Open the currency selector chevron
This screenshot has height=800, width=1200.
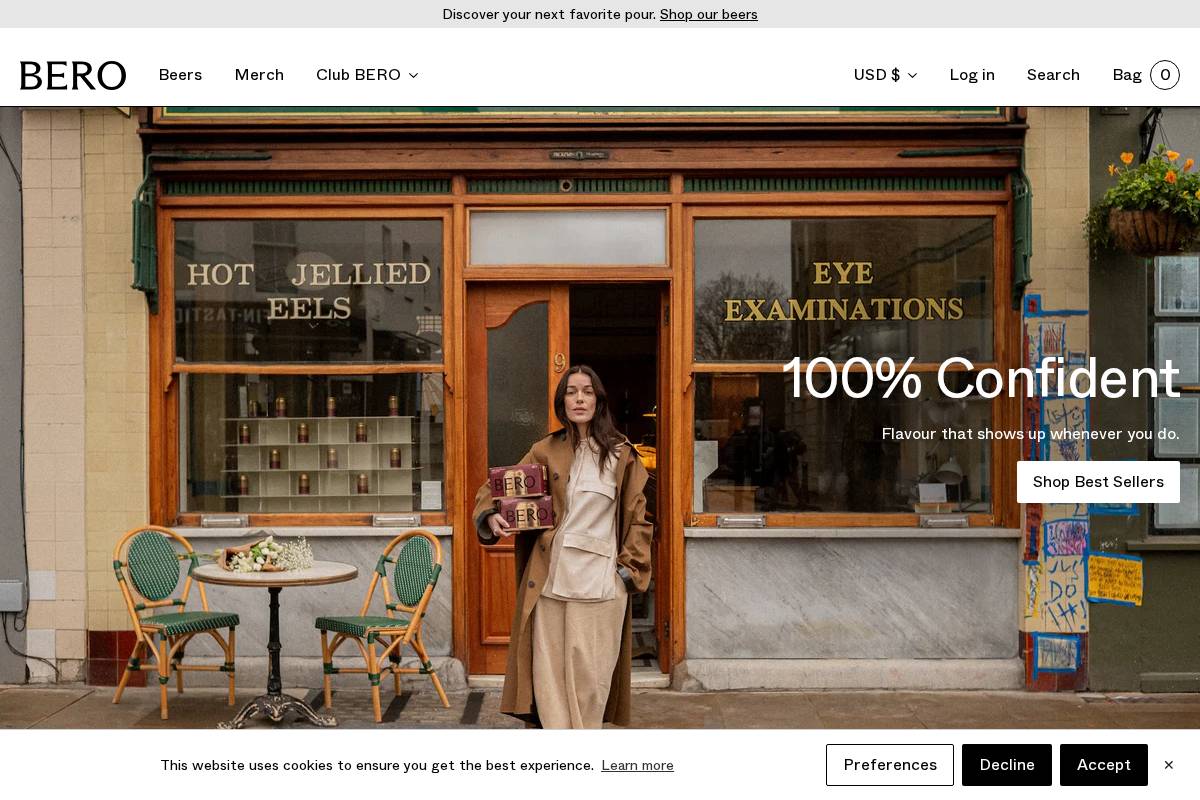(911, 76)
